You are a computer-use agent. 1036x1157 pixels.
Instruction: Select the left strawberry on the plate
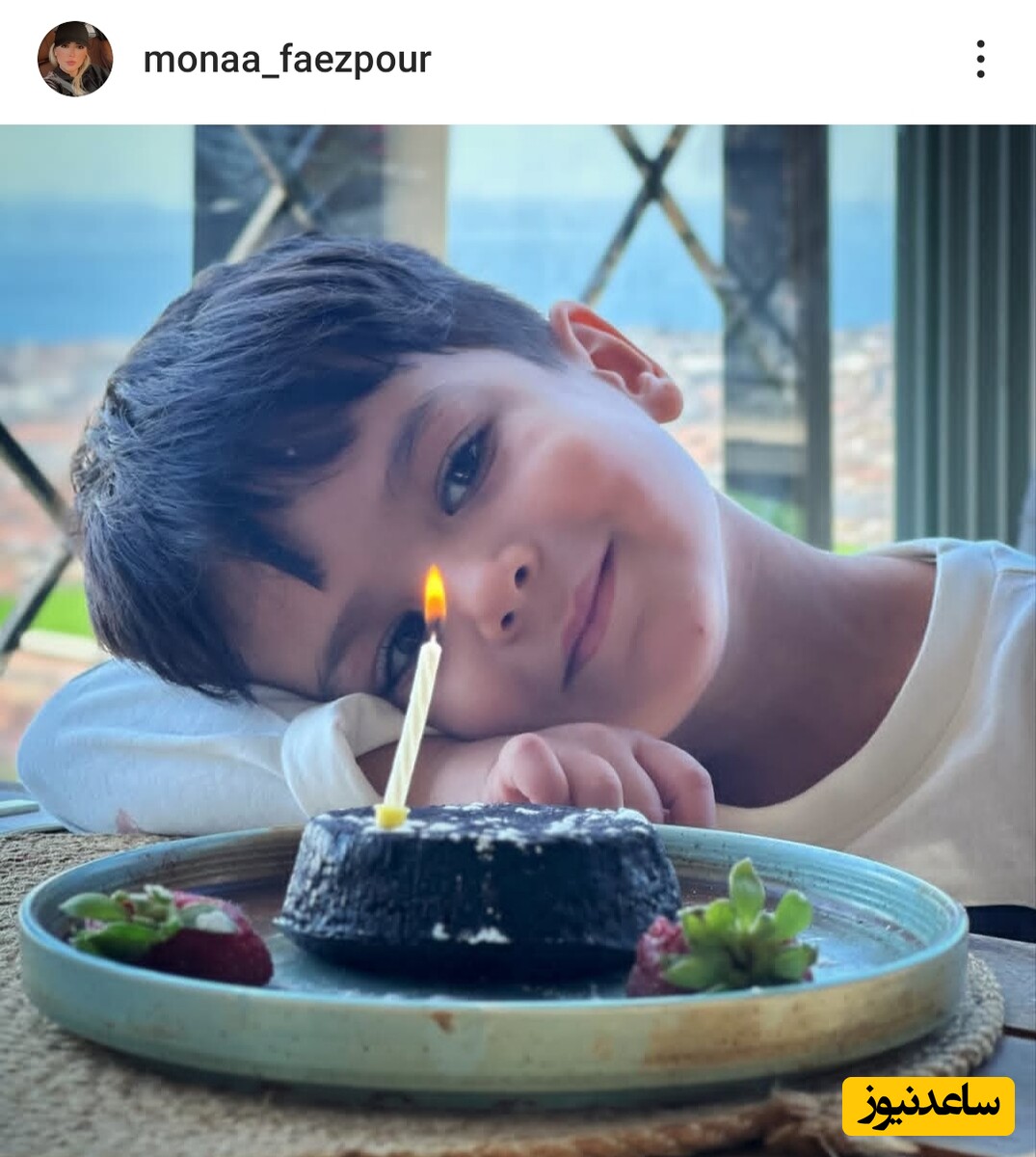pos(169,933)
